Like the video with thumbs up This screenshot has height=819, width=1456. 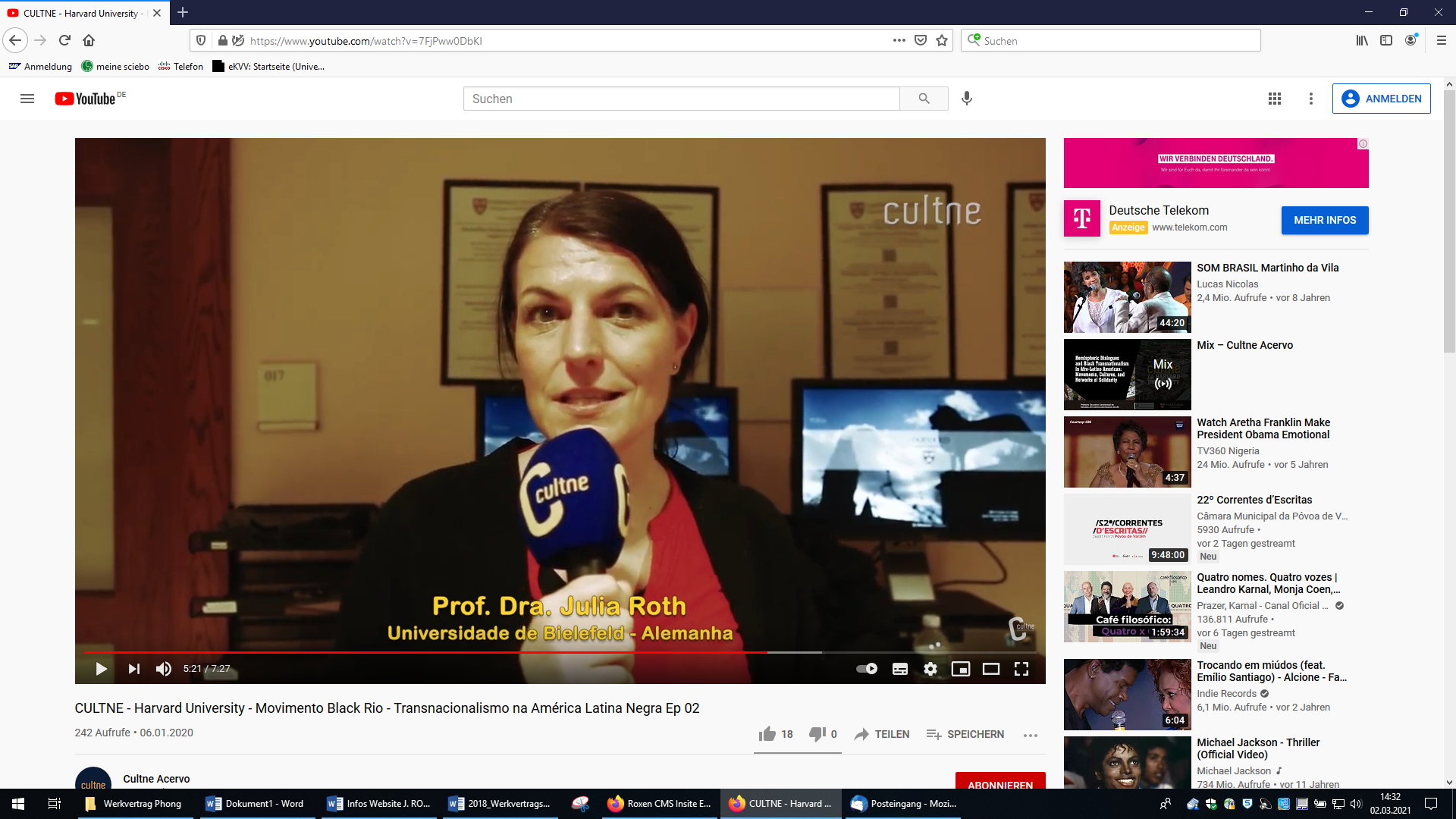click(x=776, y=734)
